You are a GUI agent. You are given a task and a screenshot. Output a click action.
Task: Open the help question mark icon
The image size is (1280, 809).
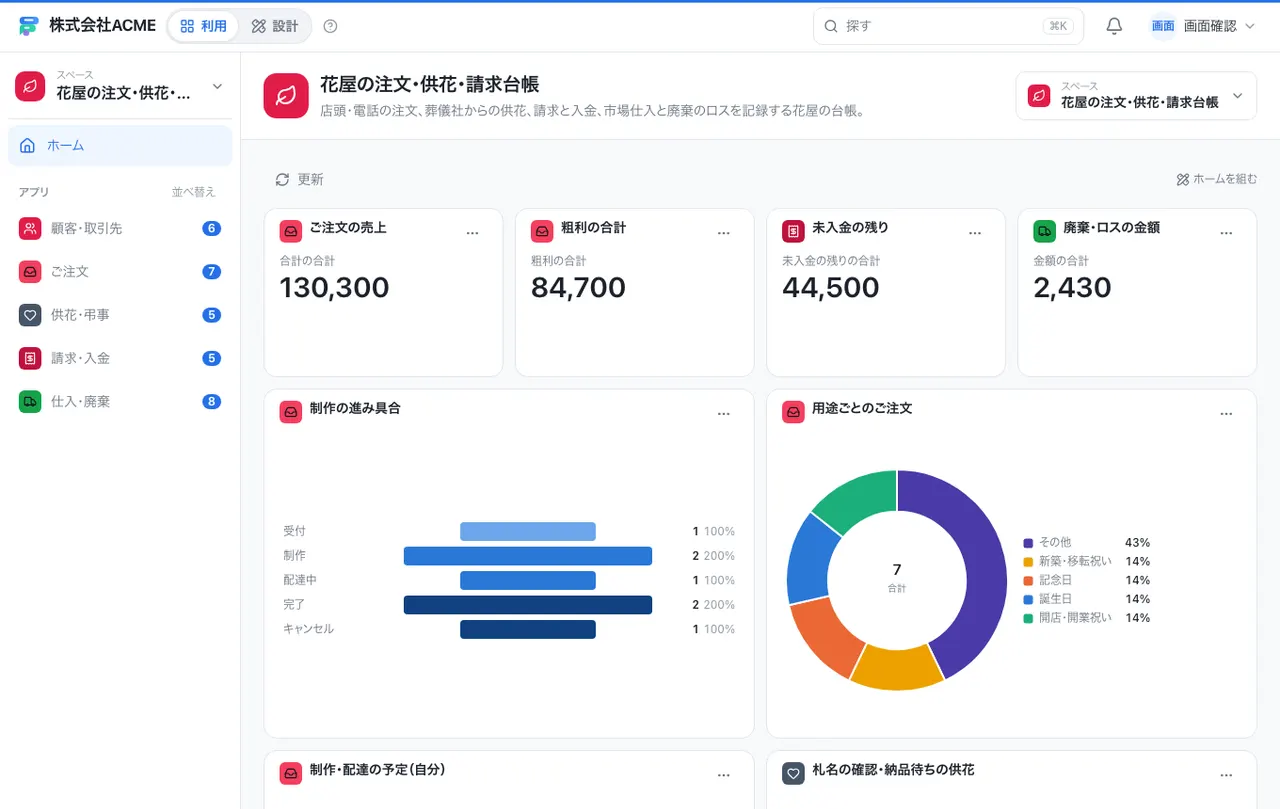[x=331, y=26]
